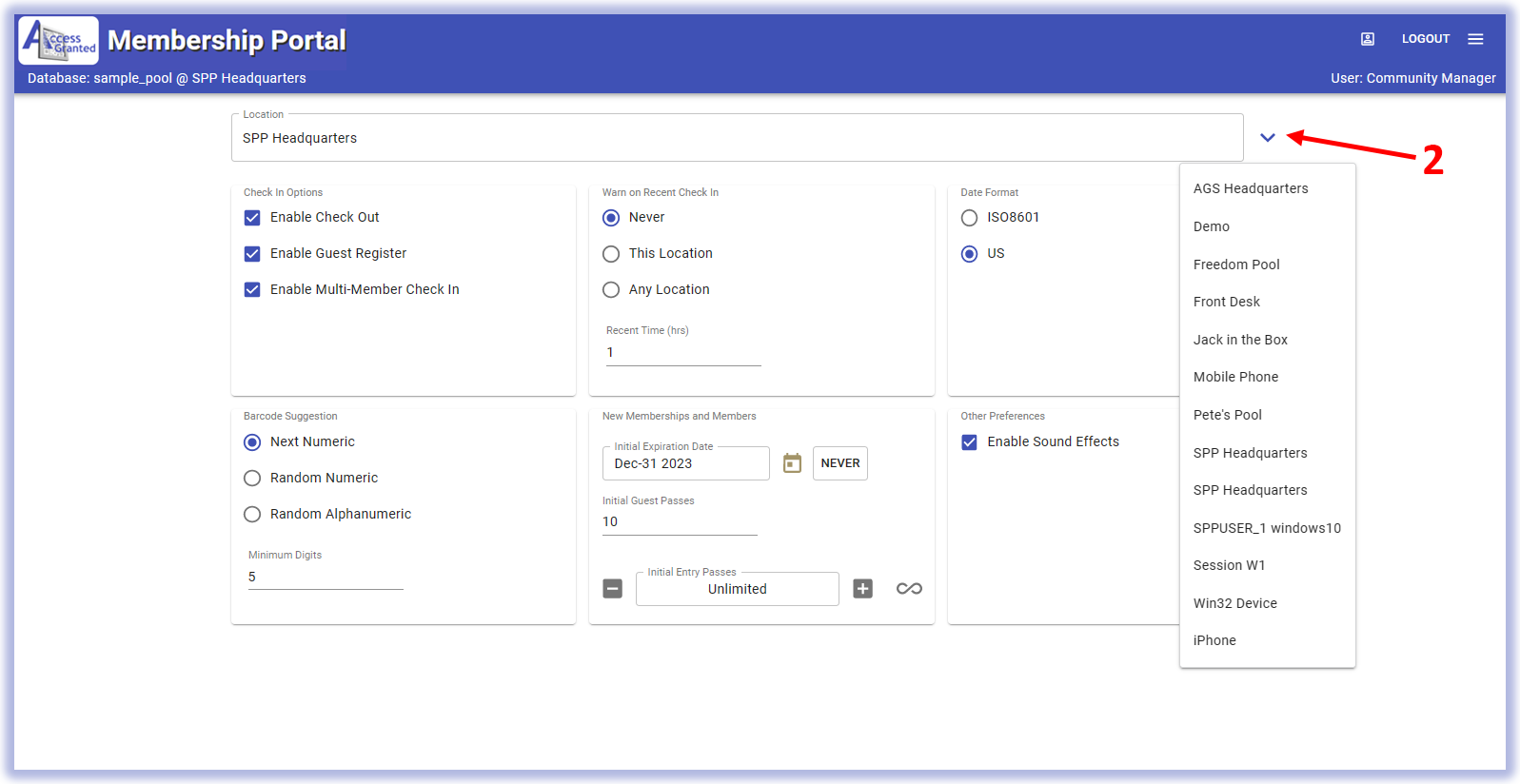This screenshot has height=784, width=1520.
Task: Collapse the Location dropdown chevron
Action: coord(1267,138)
